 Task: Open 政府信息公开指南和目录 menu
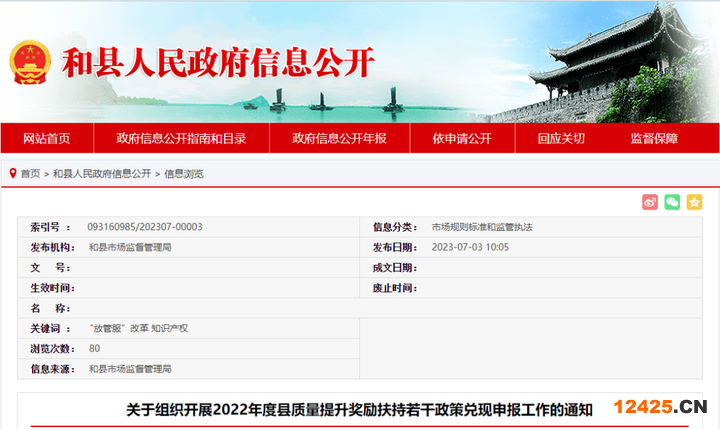tap(181, 138)
